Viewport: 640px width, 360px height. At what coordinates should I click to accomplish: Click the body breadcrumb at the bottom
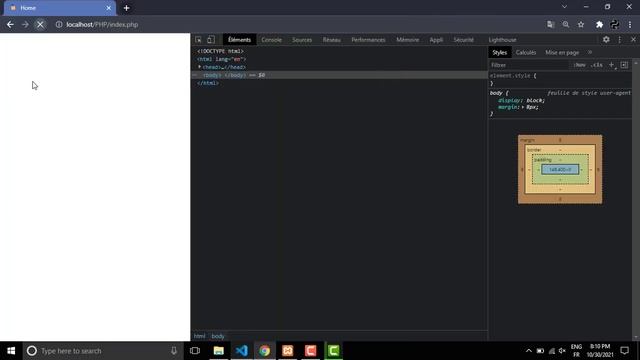point(218,336)
